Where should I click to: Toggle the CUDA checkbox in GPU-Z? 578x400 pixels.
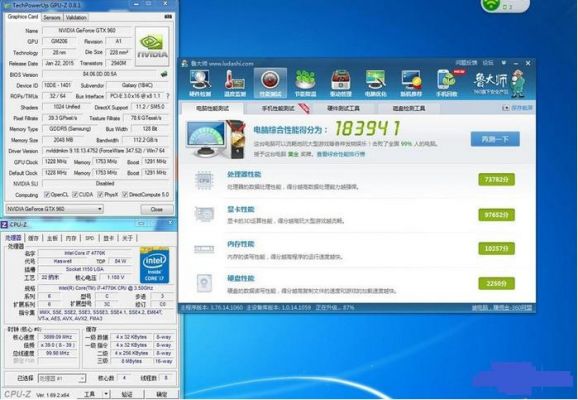tap(75, 194)
